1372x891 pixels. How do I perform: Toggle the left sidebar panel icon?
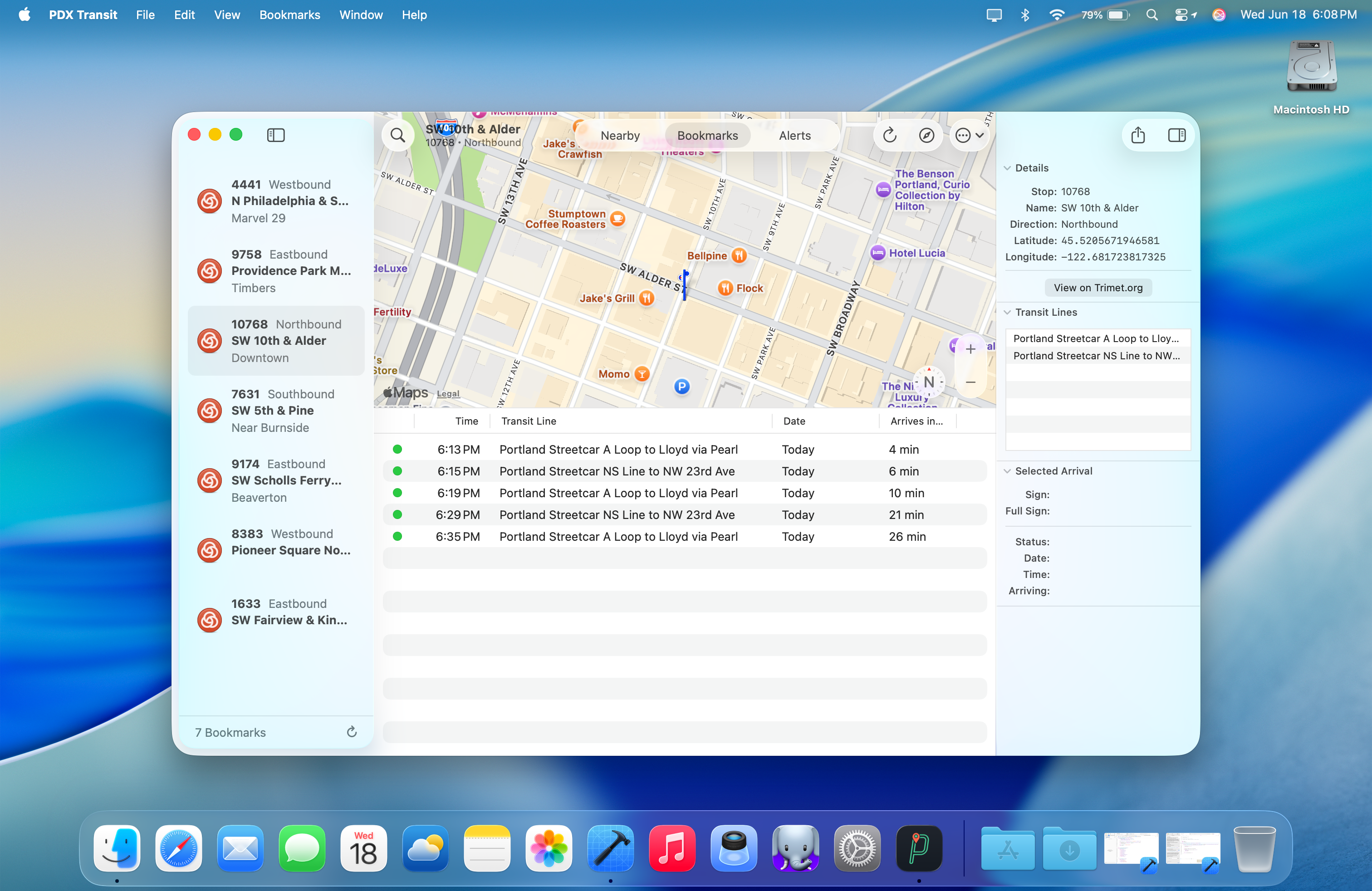[275, 135]
